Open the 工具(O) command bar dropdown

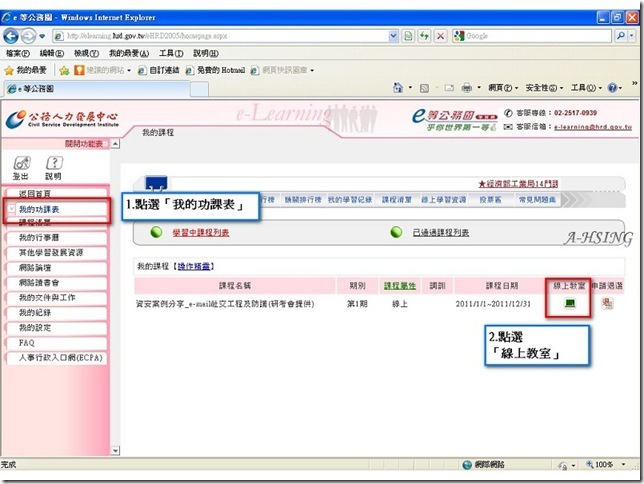coord(586,88)
